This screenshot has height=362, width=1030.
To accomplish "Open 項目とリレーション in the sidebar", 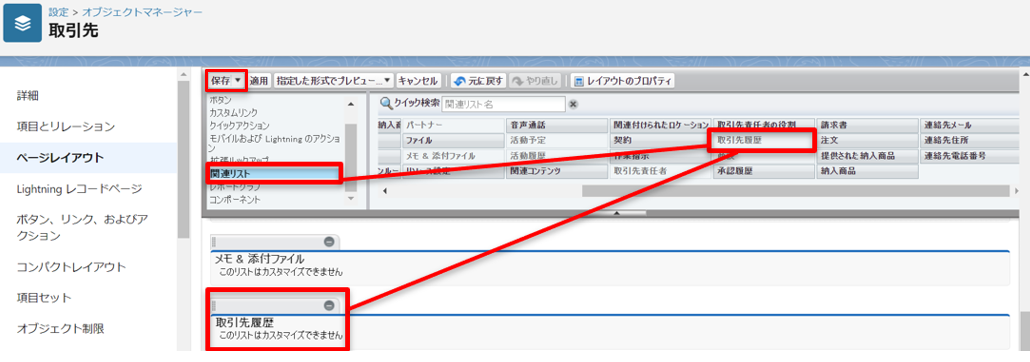I will 66,127.
